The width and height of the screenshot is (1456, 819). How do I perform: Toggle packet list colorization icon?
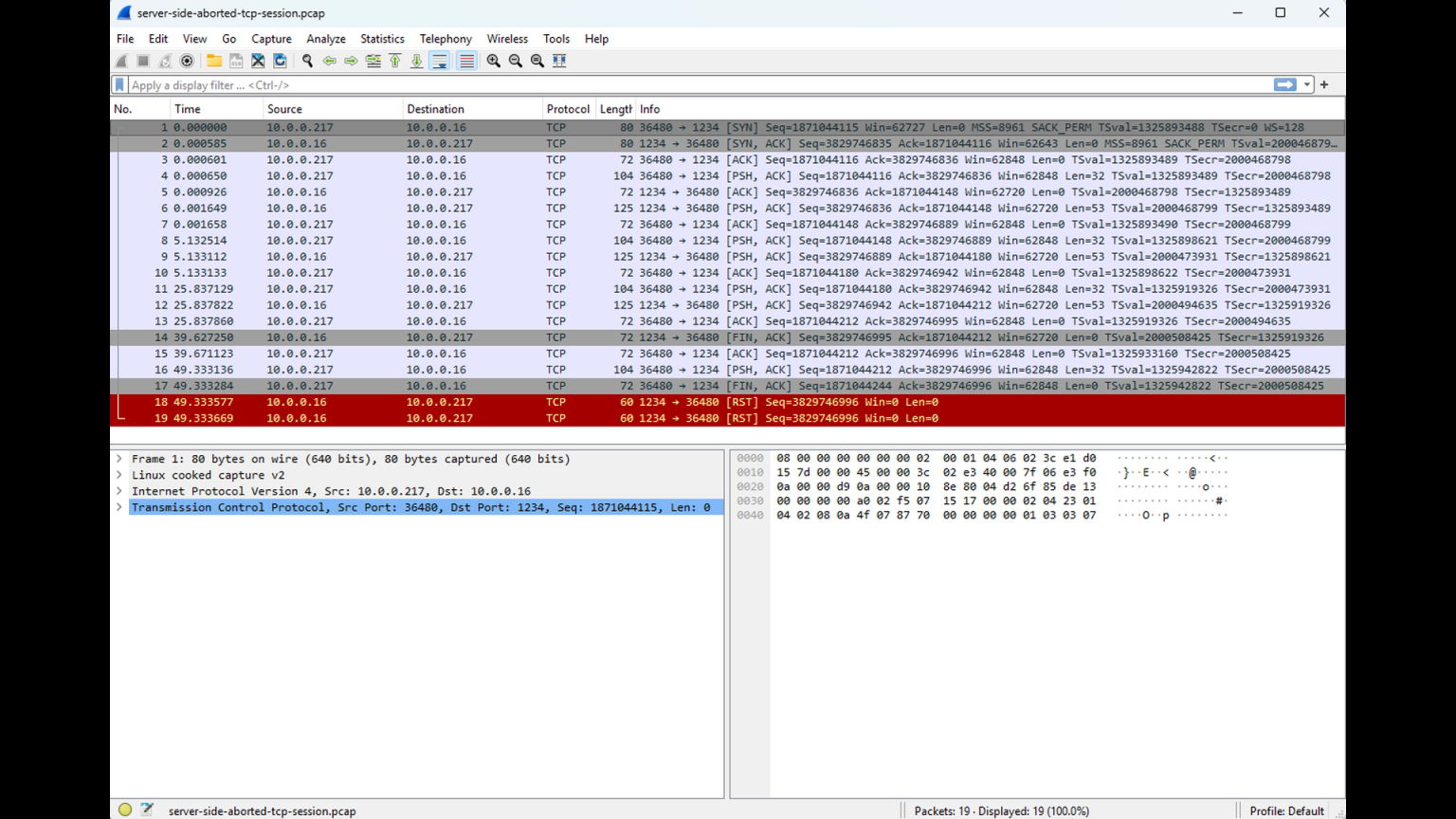466,61
